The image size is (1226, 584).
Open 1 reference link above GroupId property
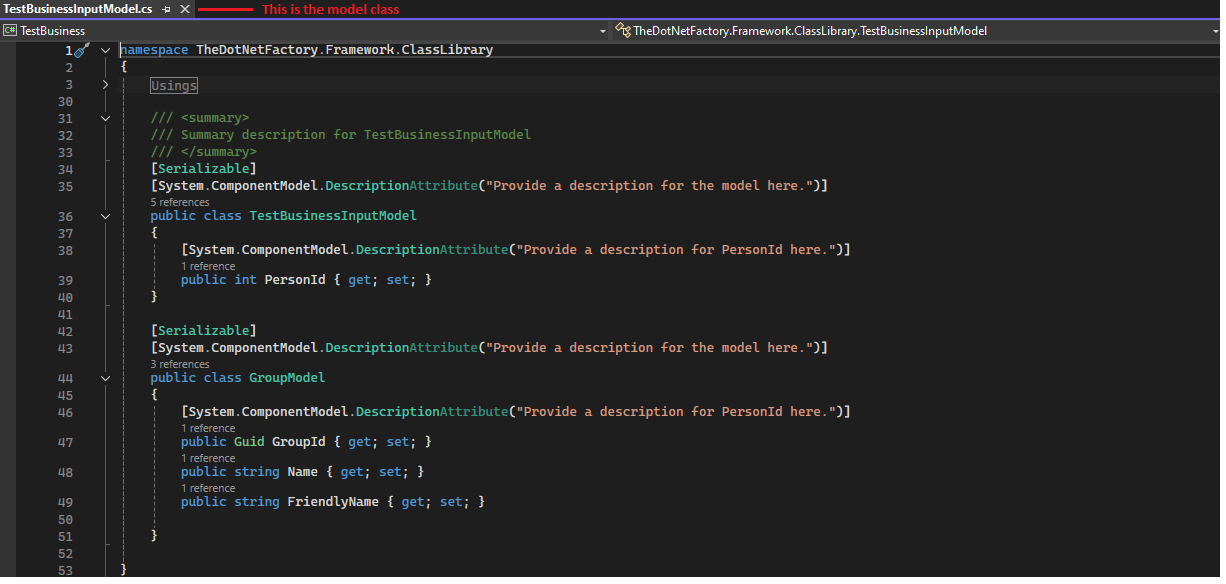pyautogui.click(x=208, y=428)
